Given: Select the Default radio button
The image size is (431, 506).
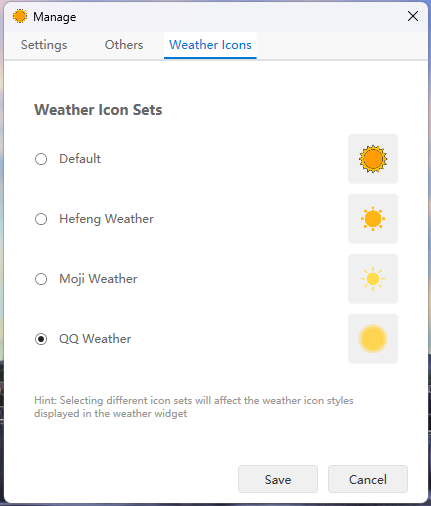Looking at the screenshot, I should (41, 159).
